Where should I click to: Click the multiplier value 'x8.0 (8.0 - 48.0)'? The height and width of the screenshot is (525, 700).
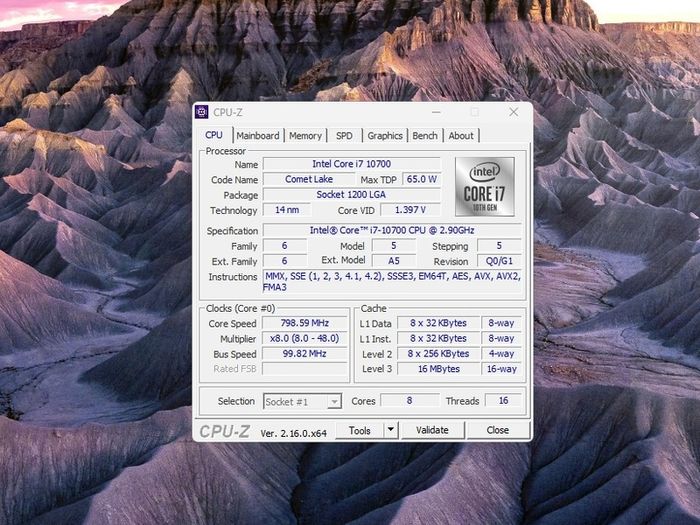tap(304, 338)
